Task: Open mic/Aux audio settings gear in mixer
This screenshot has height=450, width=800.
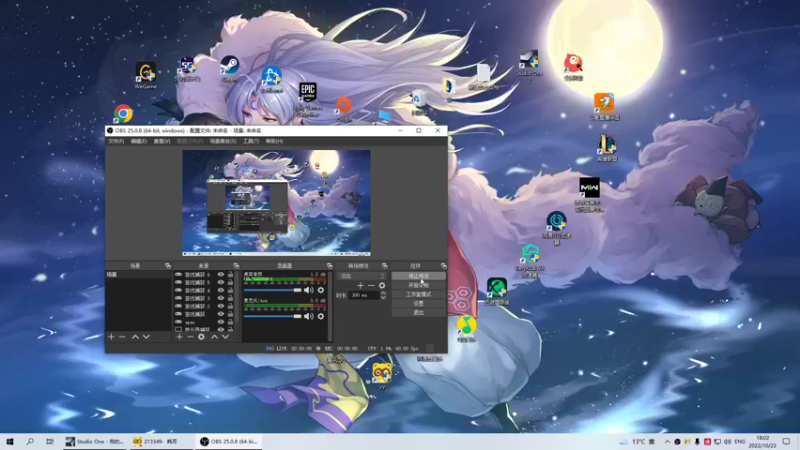Action: coord(320,316)
